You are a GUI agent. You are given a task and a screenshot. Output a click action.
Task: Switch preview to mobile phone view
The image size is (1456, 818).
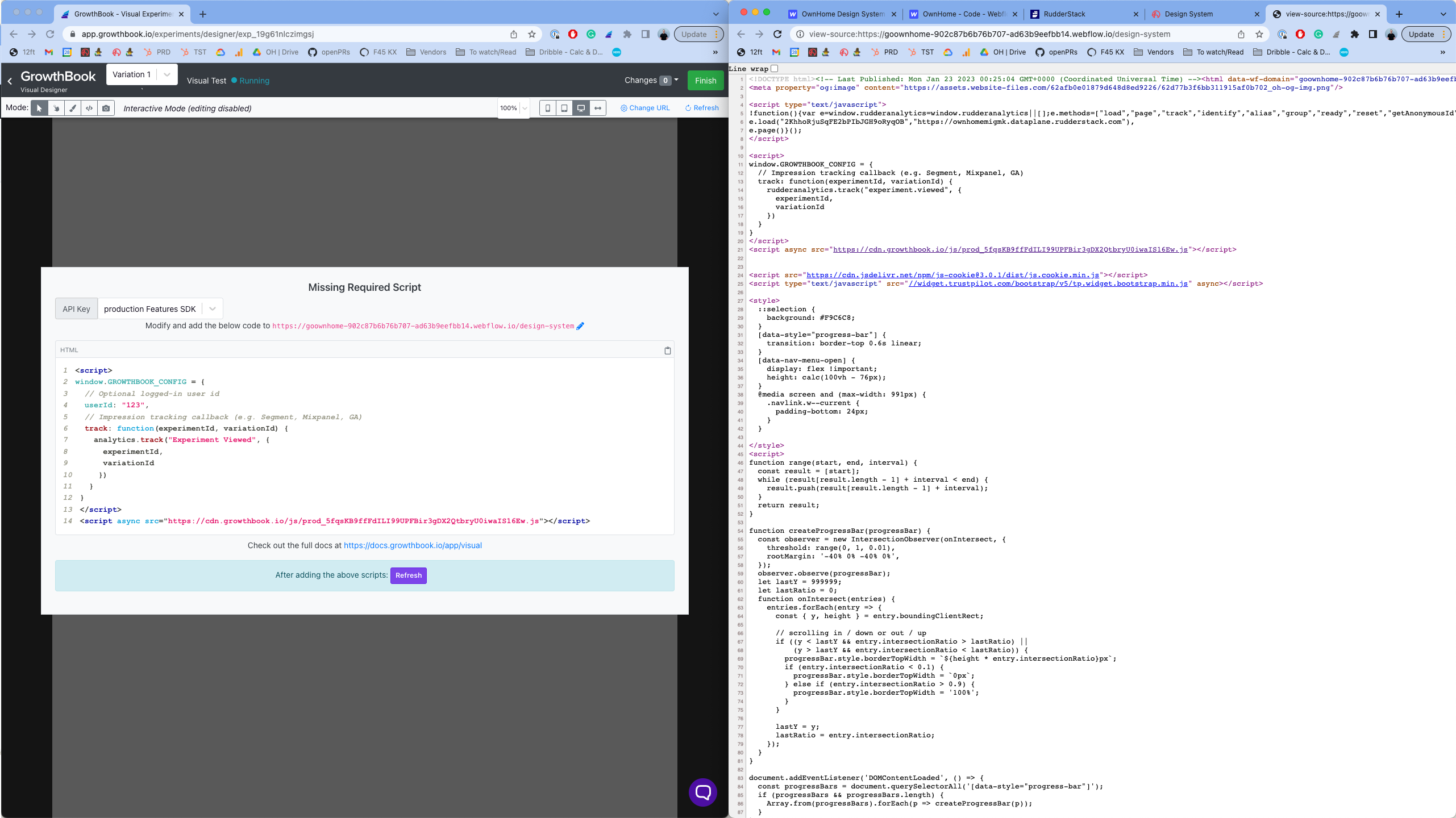click(547, 108)
